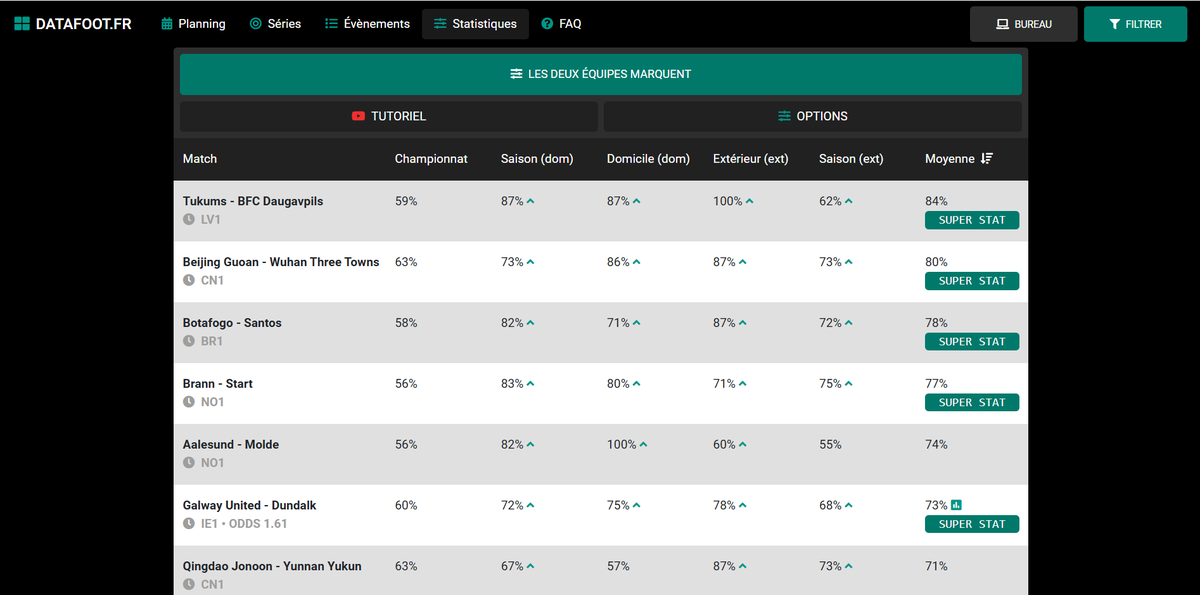The height and width of the screenshot is (595, 1200).
Task: Open the Évènements menu
Action: click(x=367, y=24)
